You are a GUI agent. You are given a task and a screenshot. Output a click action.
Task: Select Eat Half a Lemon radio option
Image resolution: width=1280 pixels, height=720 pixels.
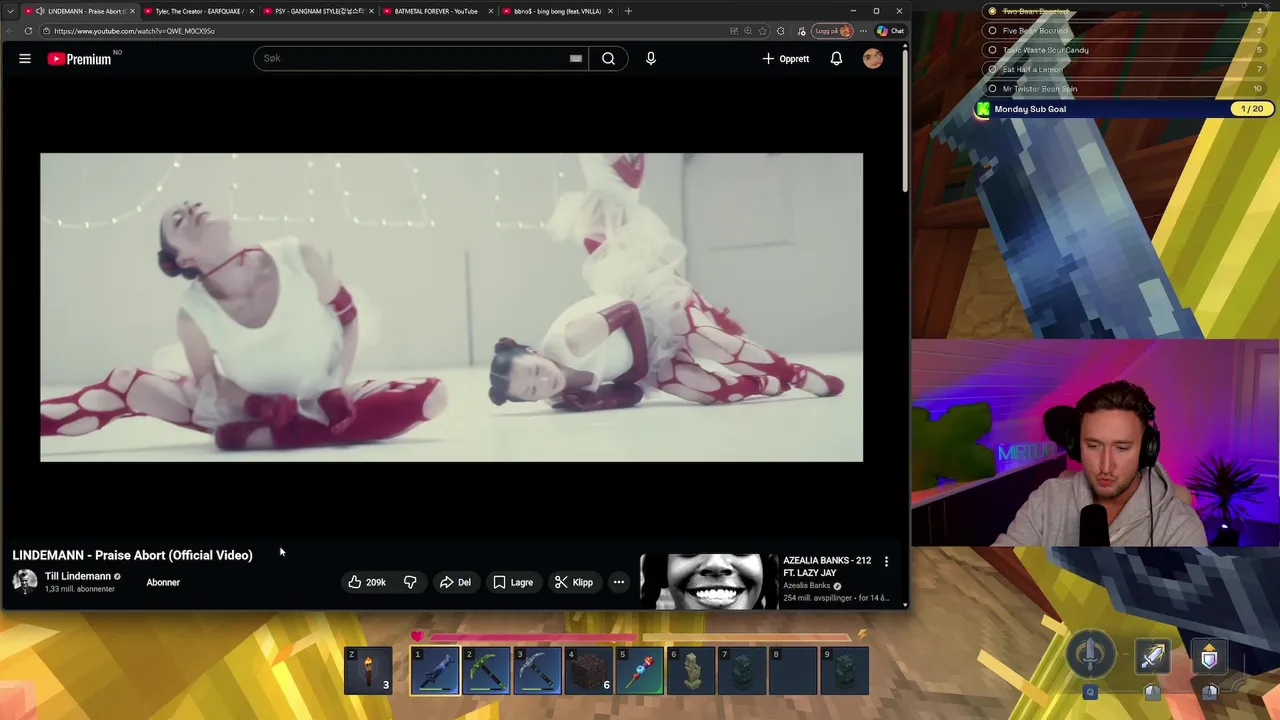click(x=992, y=69)
